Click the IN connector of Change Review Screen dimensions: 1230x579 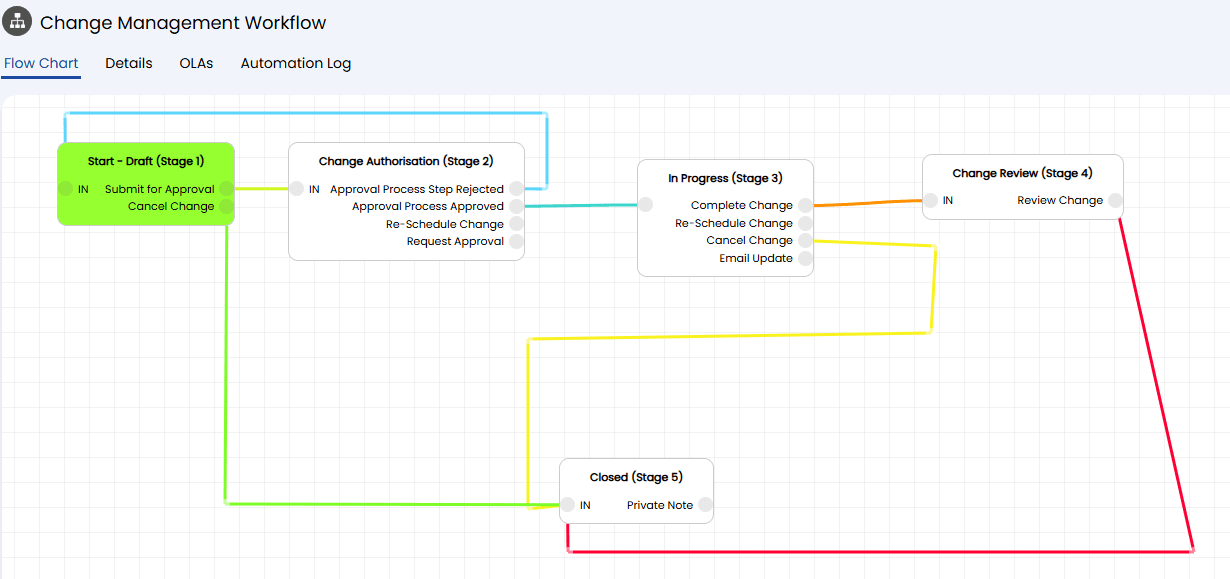[930, 200]
